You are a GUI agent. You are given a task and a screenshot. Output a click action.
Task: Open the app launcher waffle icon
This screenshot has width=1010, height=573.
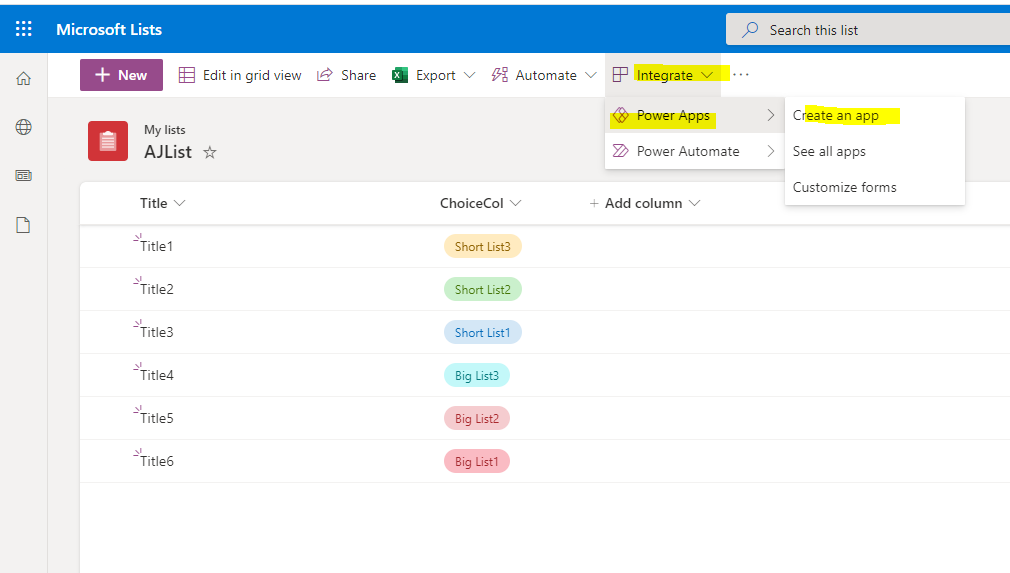click(x=23, y=29)
